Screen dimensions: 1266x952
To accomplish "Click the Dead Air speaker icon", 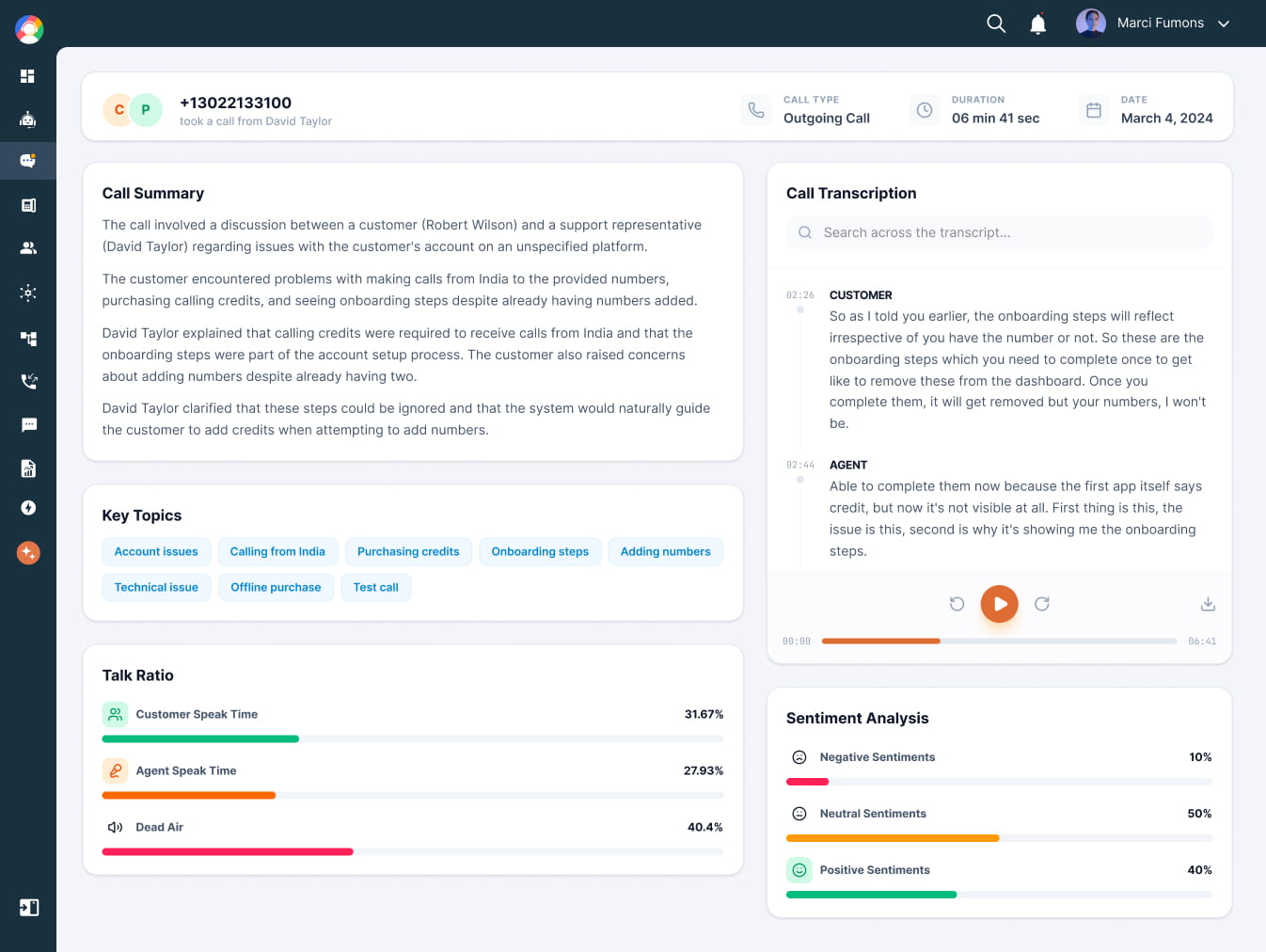I will coord(116,827).
